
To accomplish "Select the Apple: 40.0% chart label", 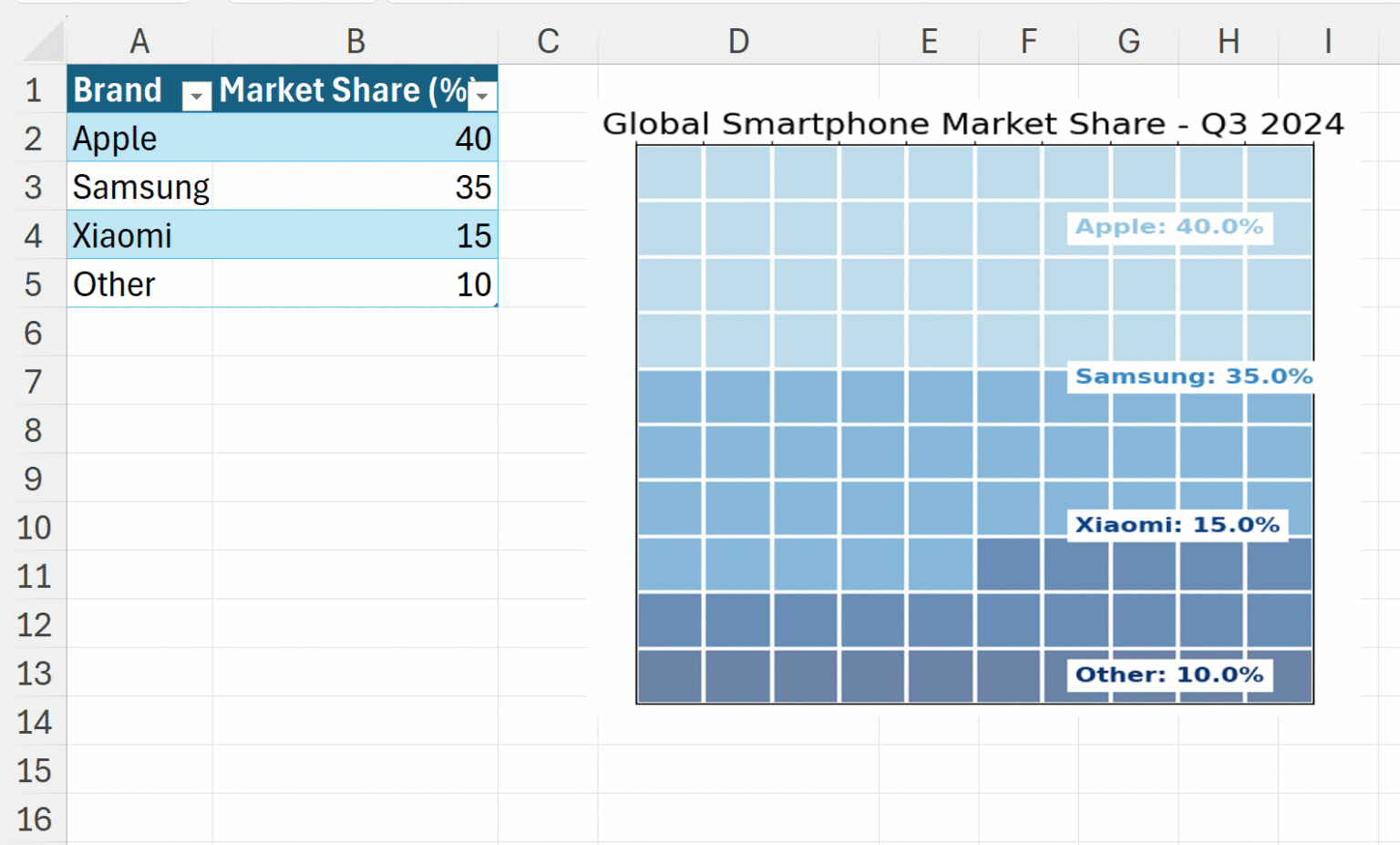I will [1168, 227].
